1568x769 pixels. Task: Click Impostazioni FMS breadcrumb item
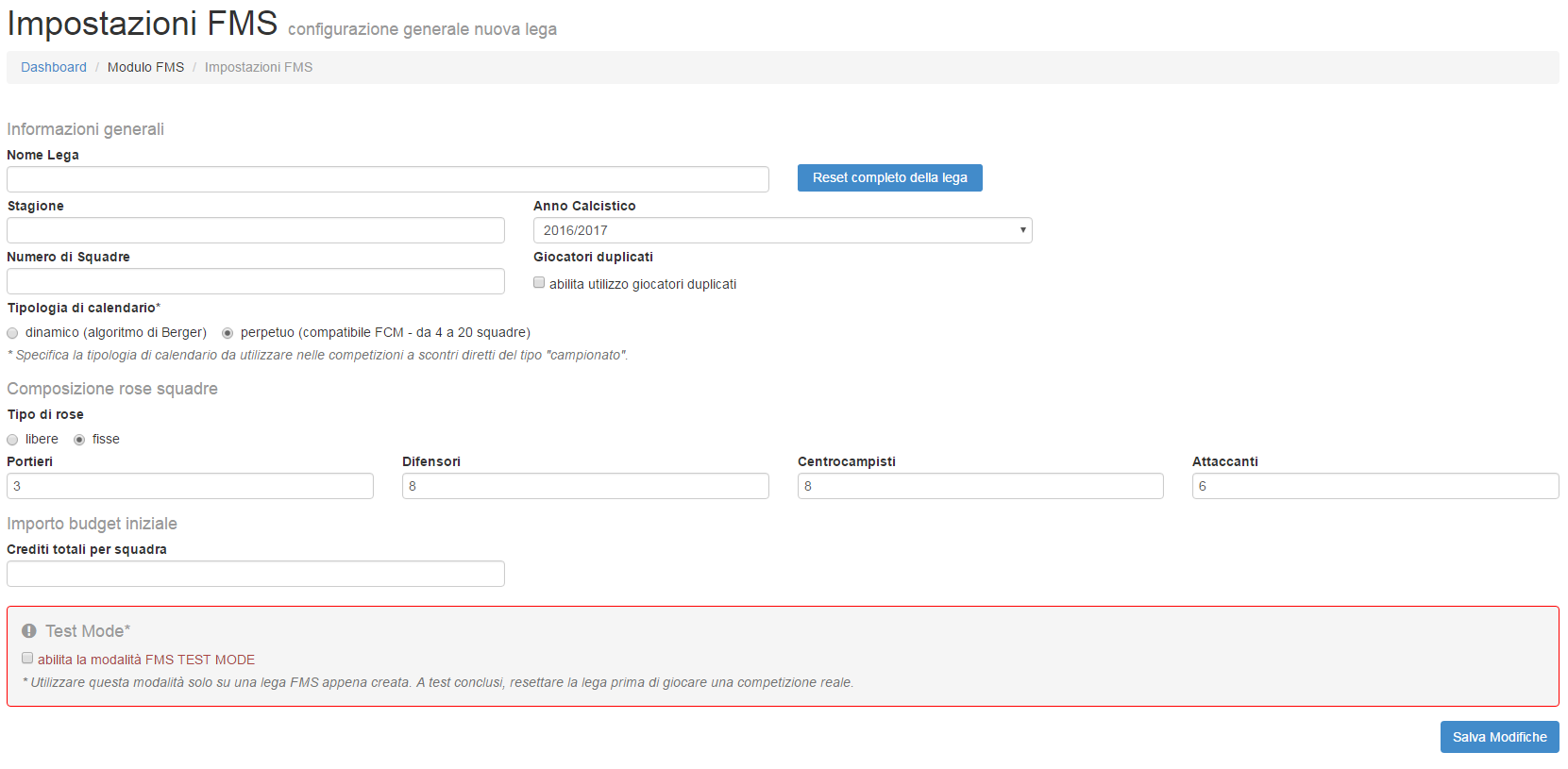coord(259,67)
